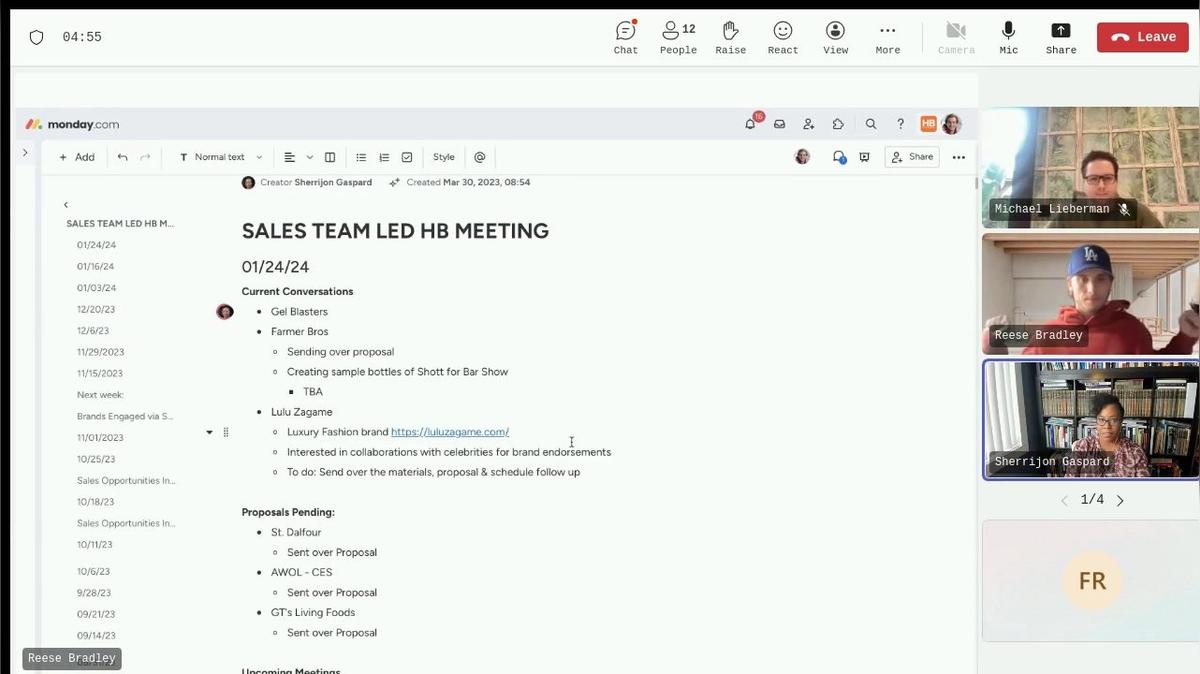The width and height of the screenshot is (1200, 674).
Task: Raise your hand in the meeting
Action: coord(731,37)
